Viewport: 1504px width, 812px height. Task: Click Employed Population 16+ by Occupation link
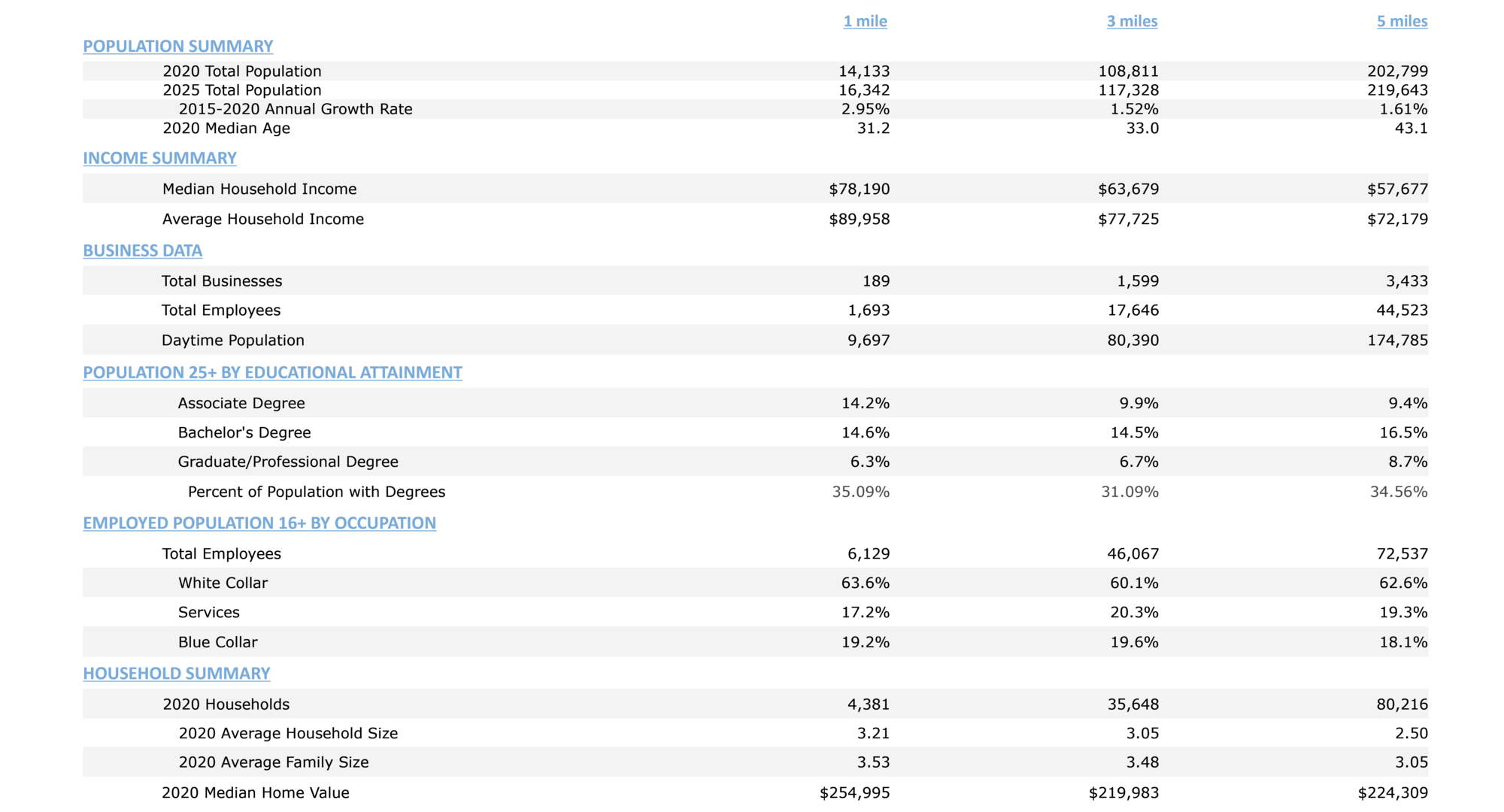259,523
